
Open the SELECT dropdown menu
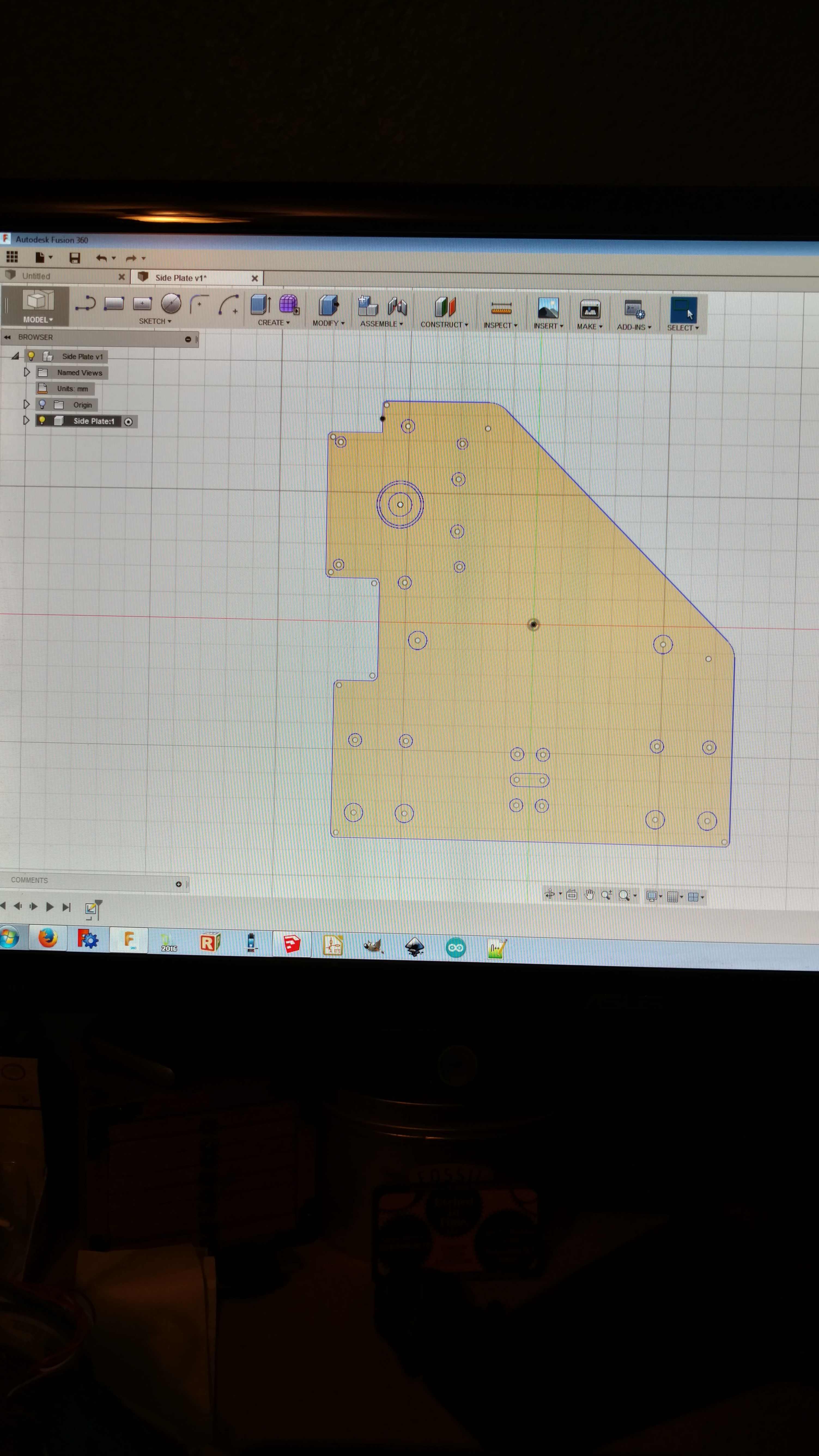(x=683, y=328)
